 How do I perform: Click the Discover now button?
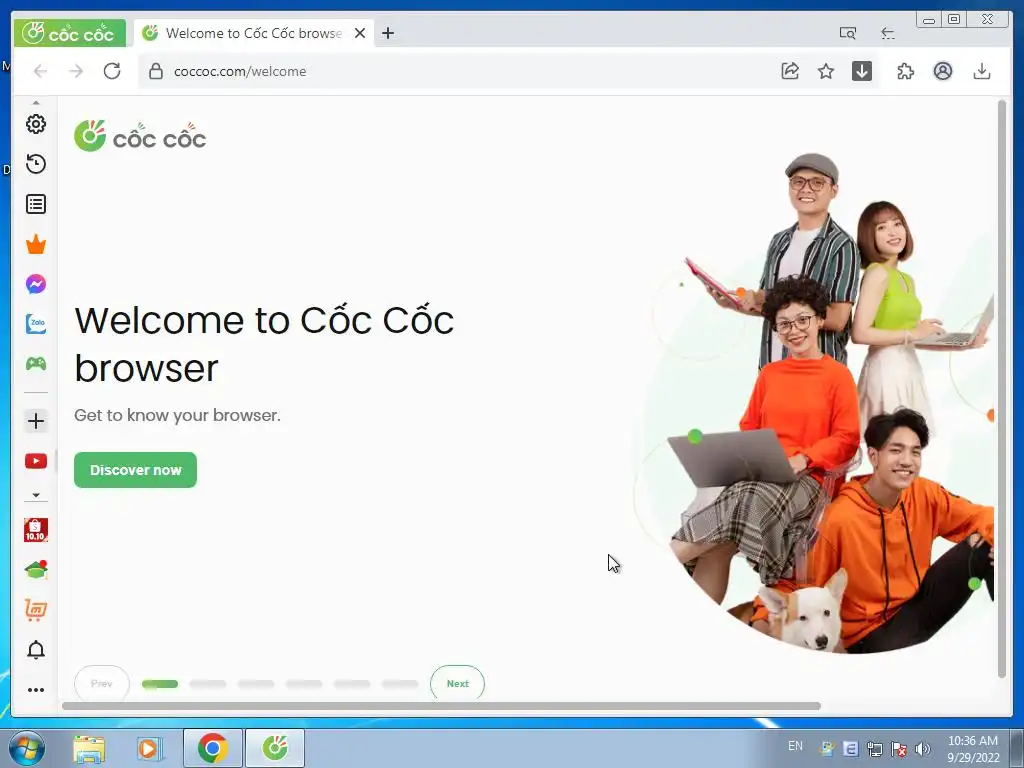point(135,470)
